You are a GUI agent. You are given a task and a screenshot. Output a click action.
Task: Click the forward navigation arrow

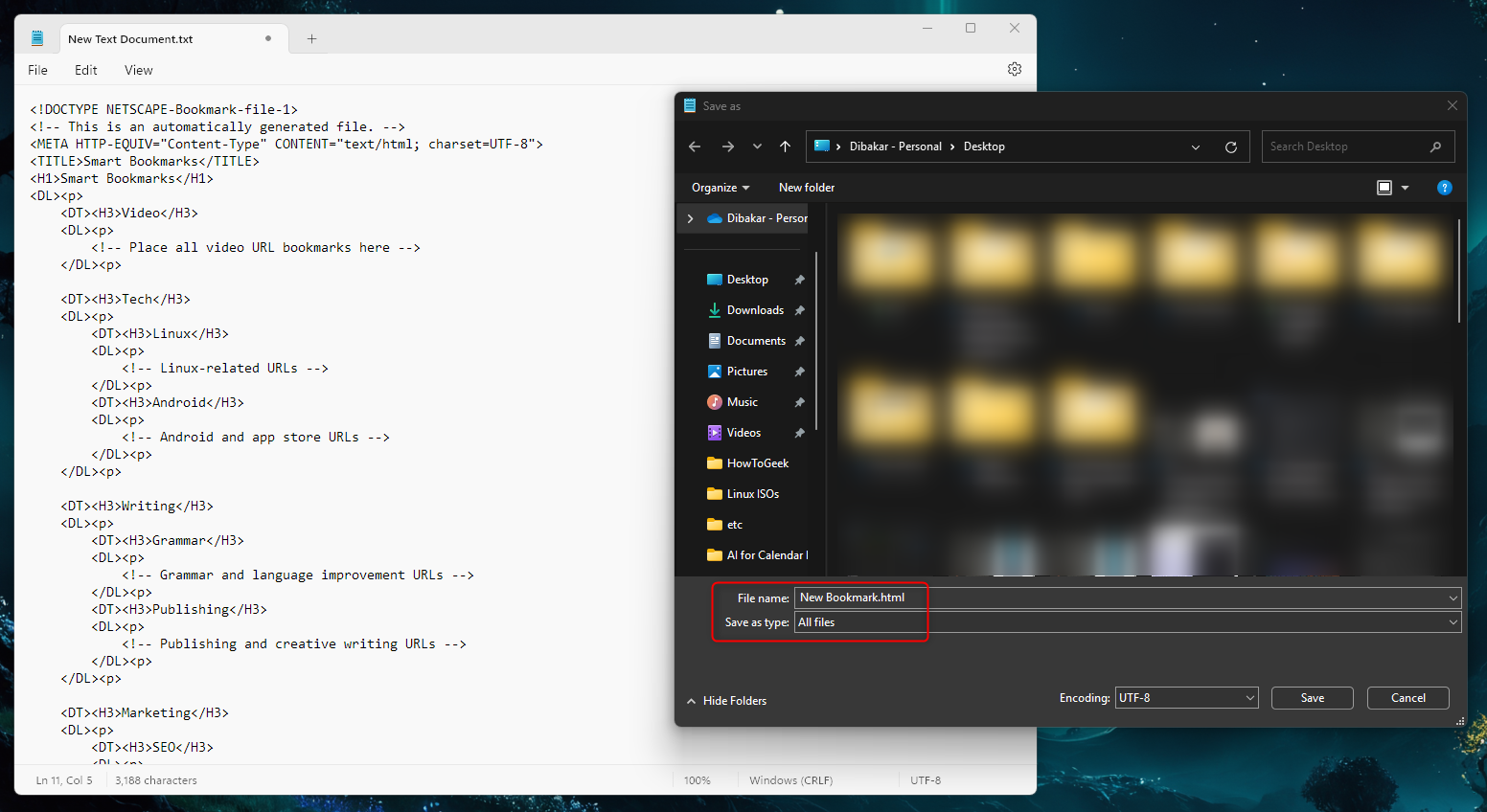[727, 146]
